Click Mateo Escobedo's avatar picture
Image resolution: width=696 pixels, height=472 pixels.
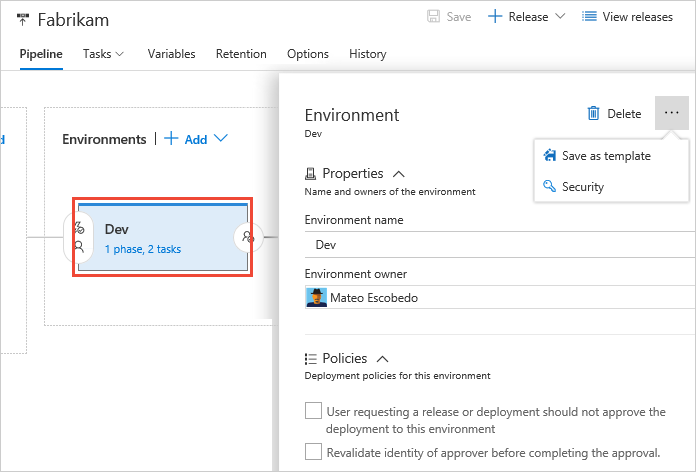coord(315,297)
